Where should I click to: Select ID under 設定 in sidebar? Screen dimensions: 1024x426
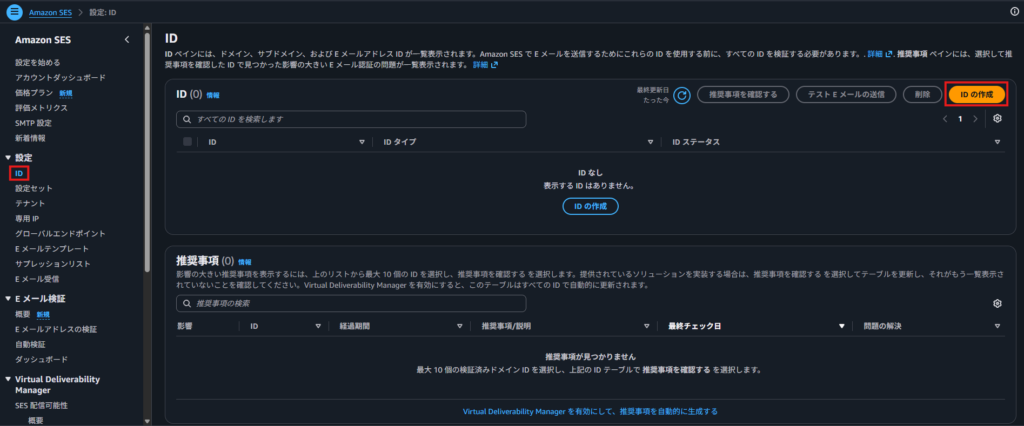coord(19,173)
